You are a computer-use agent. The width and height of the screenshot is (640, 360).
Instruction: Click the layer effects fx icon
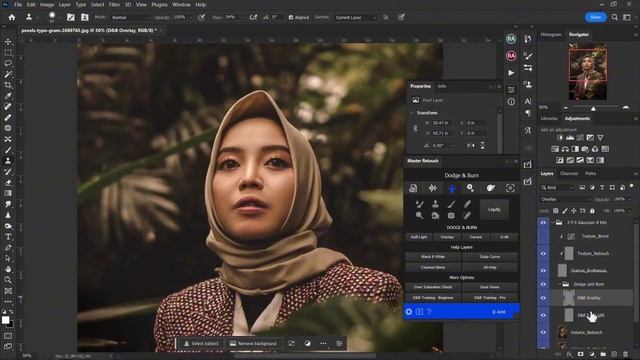click(x=569, y=354)
